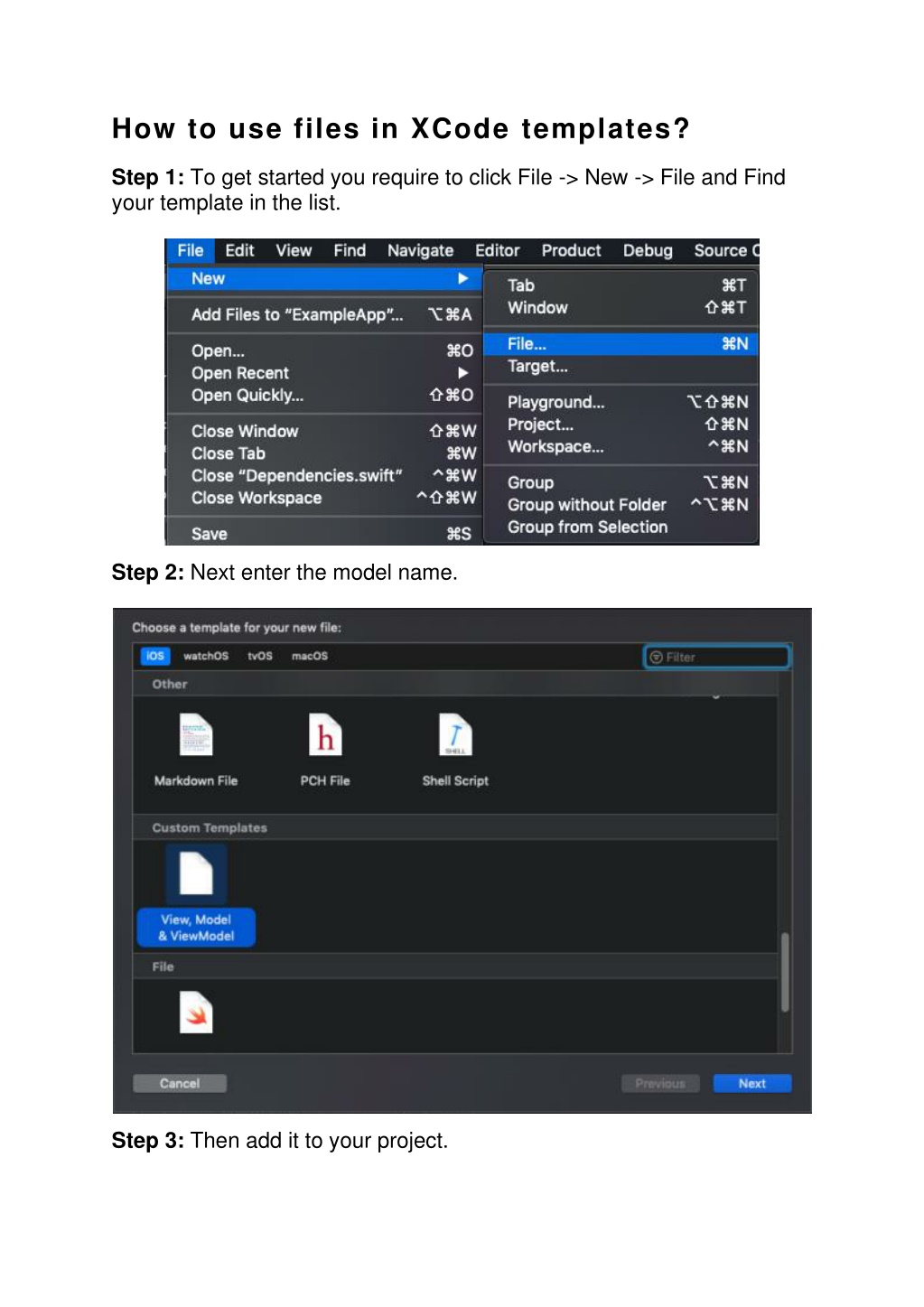Choose Group without Folder menu item
This screenshot has width=924, height=1307.
[621, 505]
